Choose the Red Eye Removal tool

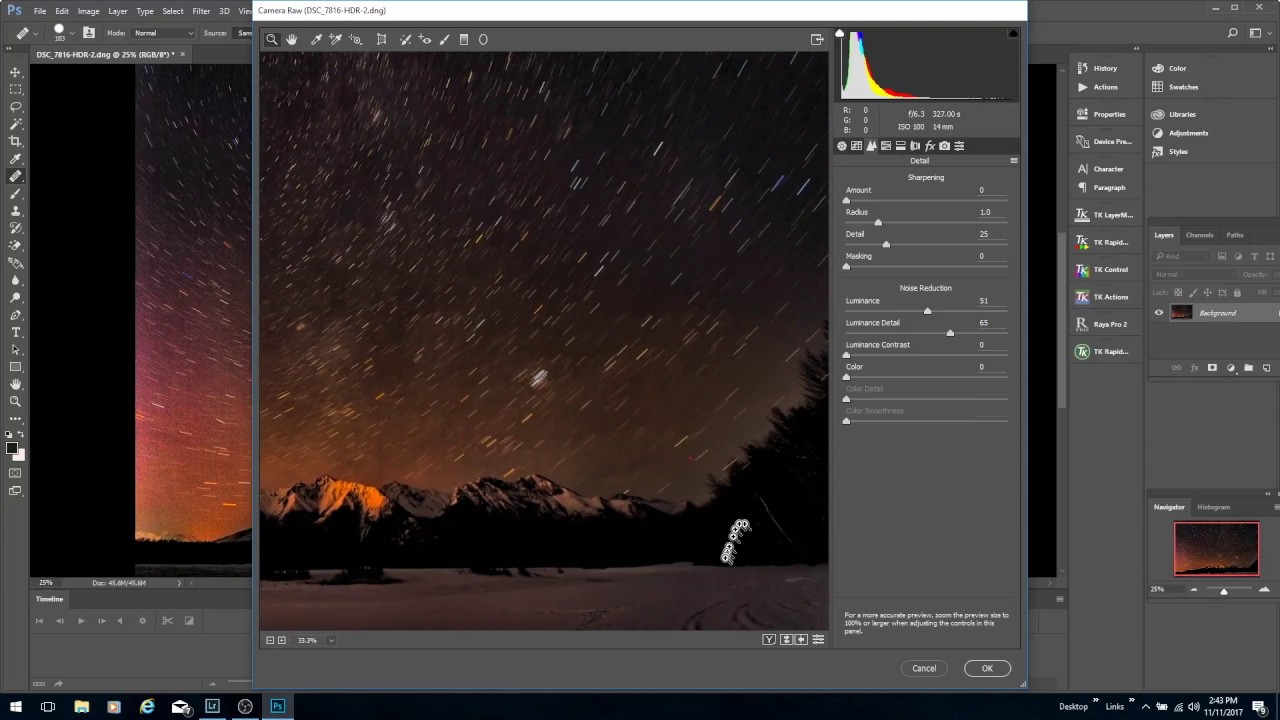click(425, 40)
